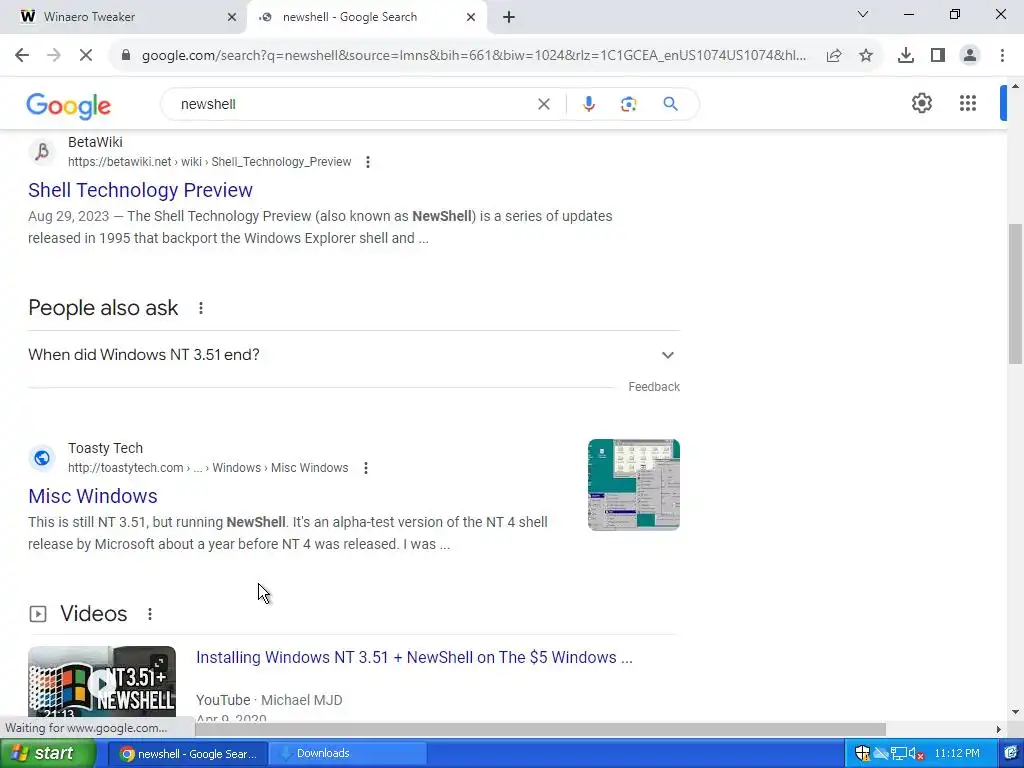Screen dimensions: 1024x768
Task: Open Chrome three-dot menu
Action: pyautogui.click(x=1002, y=56)
